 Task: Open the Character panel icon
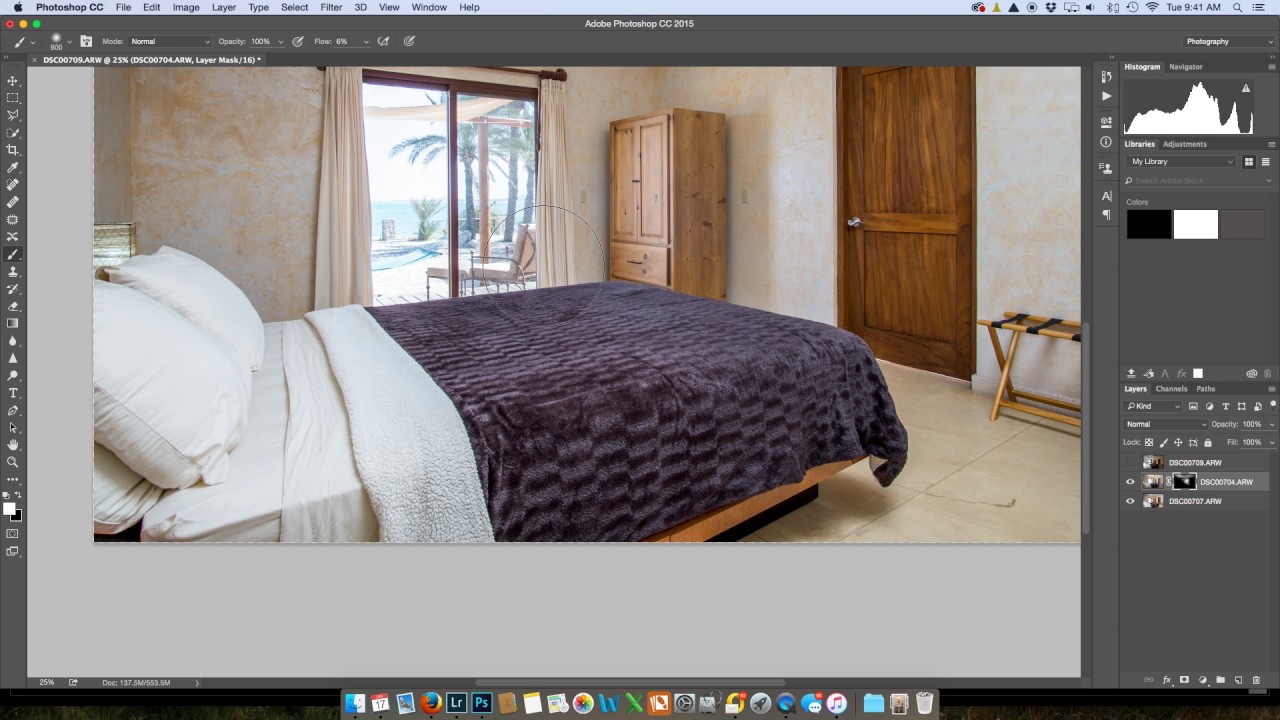tap(1106, 196)
